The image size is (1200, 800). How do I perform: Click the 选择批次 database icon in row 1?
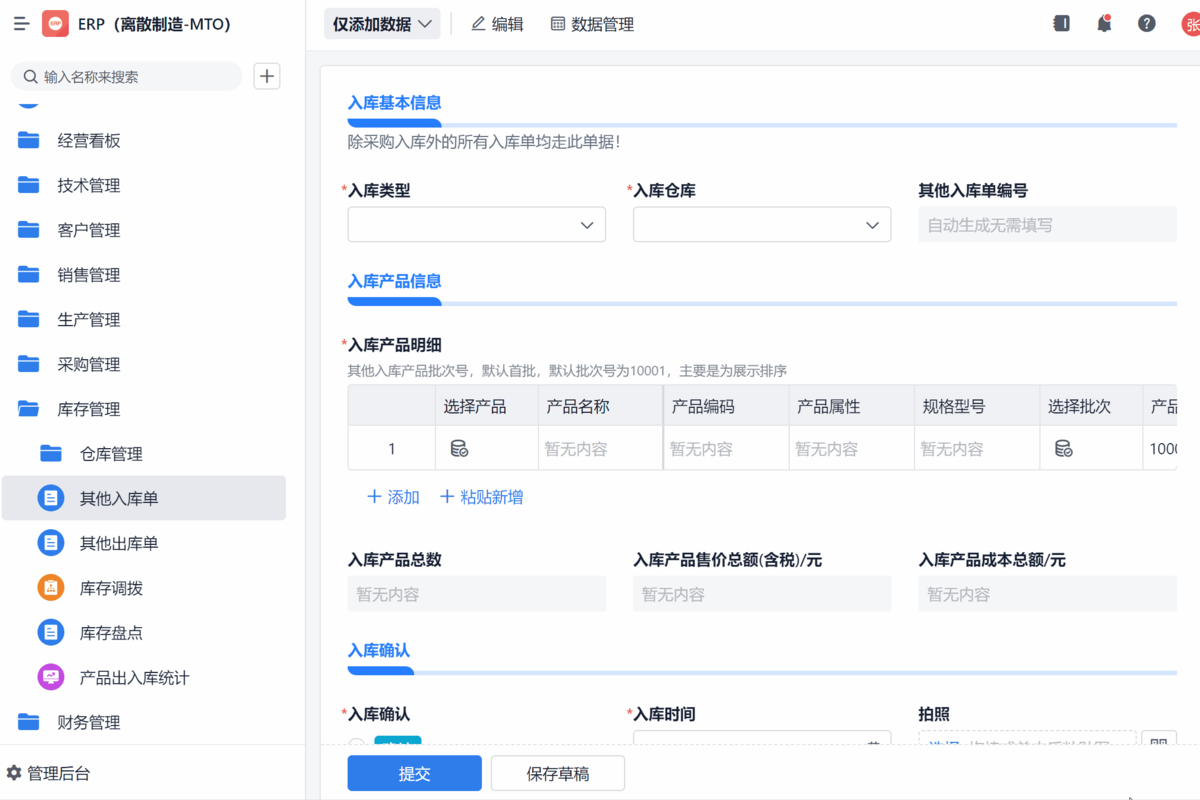point(1064,449)
